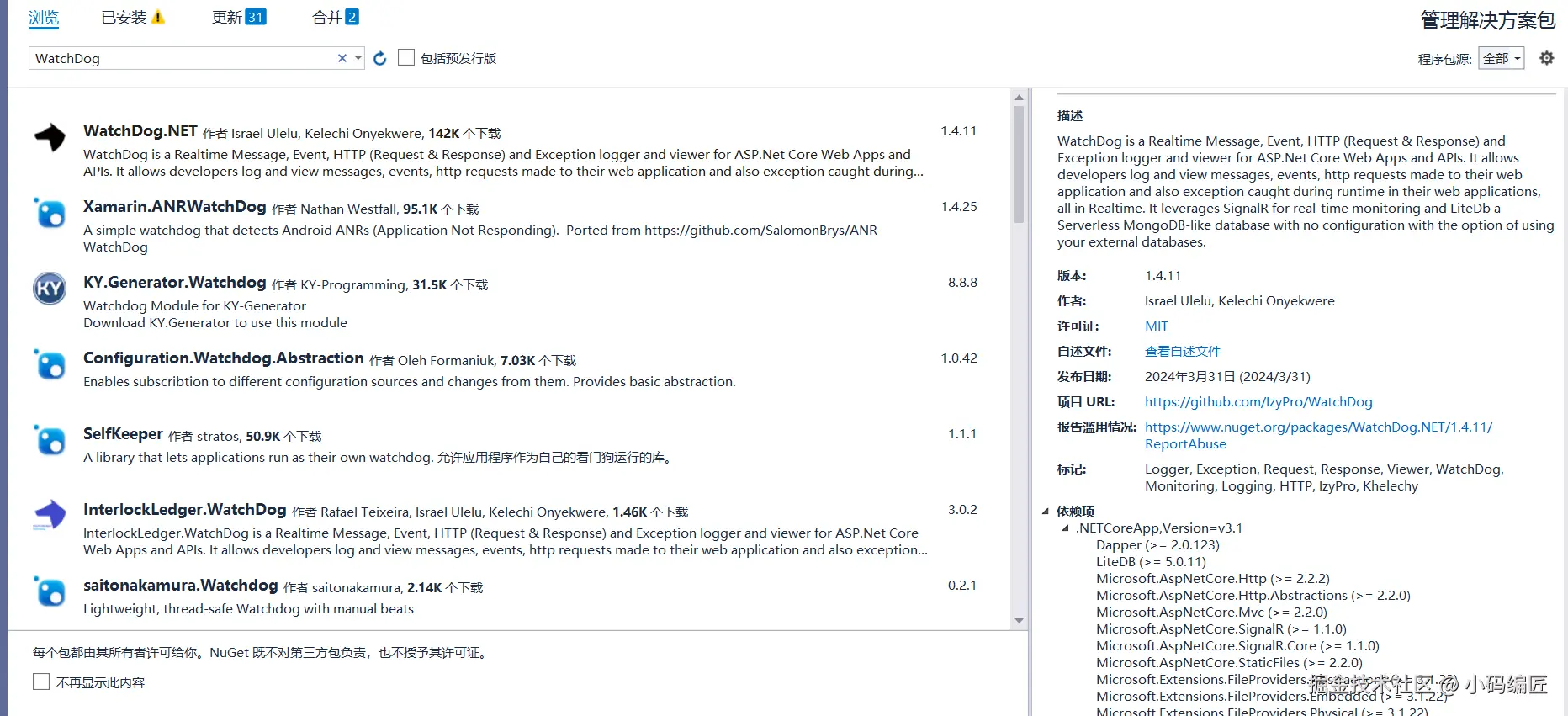Click the Microsoft.AspNetCore.Http.Abstractions dependency
The image size is (1568, 716).
pyautogui.click(x=1253, y=596)
